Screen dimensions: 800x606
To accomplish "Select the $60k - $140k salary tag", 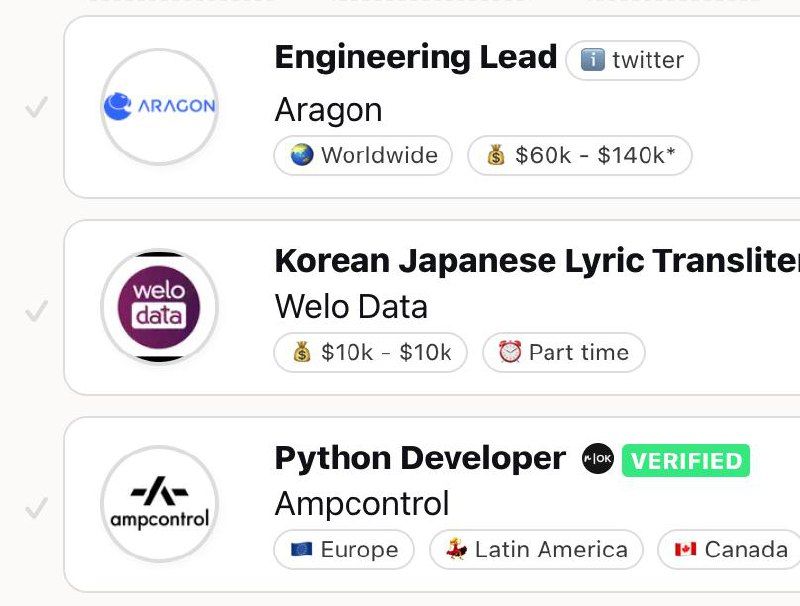I will 580,155.
